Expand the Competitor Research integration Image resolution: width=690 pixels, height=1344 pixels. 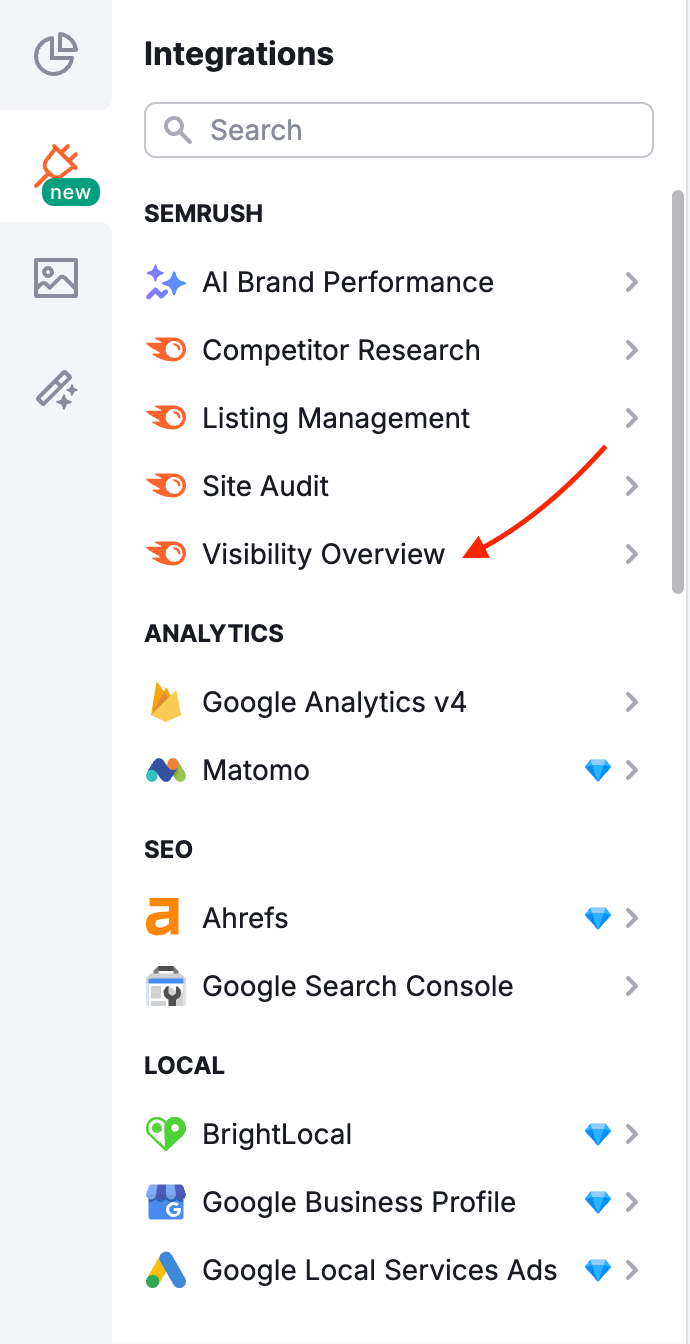pyautogui.click(x=632, y=350)
